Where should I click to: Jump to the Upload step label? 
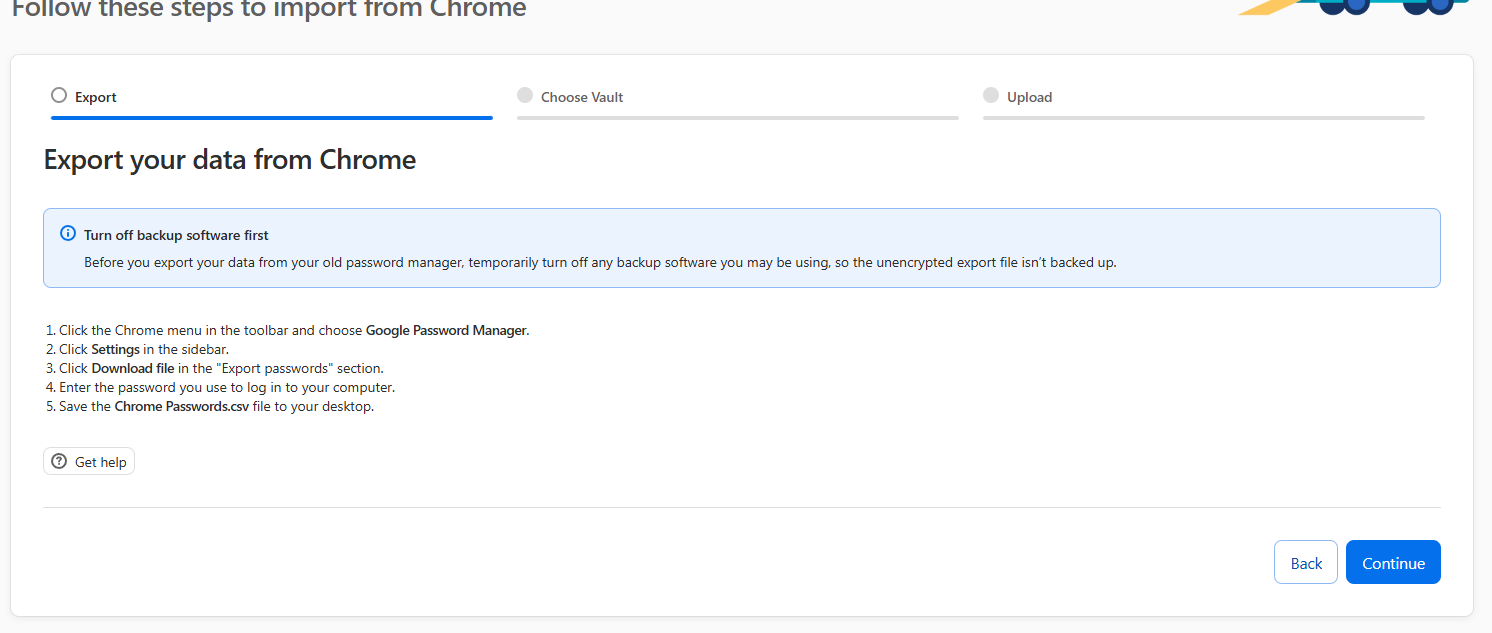(x=1029, y=97)
